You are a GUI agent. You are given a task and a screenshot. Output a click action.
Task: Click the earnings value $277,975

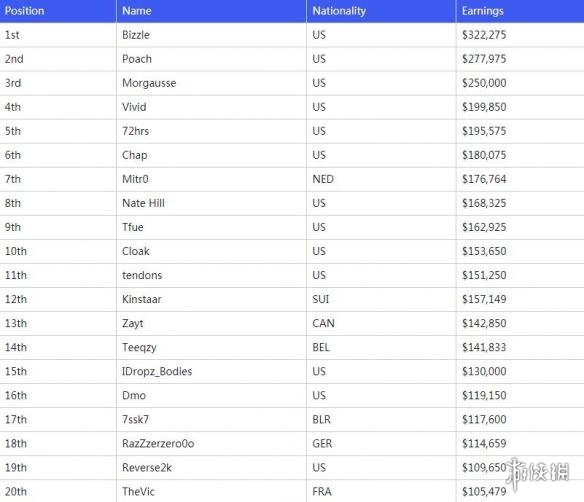pos(484,59)
